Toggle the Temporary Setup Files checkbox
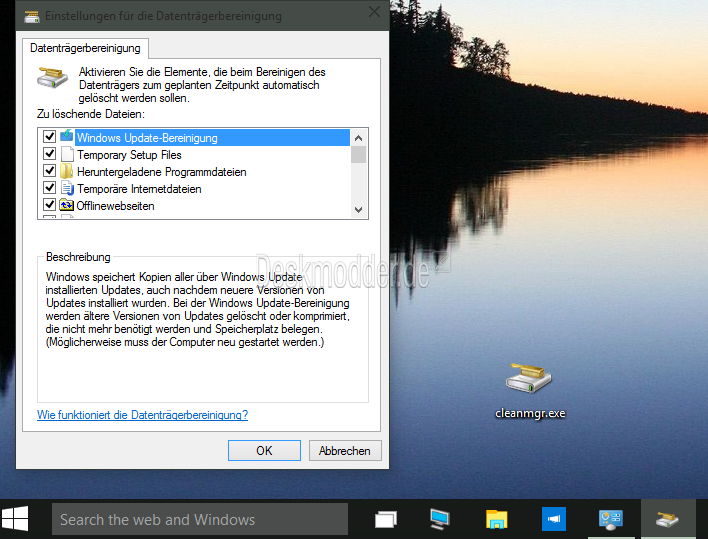 coord(49,154)
